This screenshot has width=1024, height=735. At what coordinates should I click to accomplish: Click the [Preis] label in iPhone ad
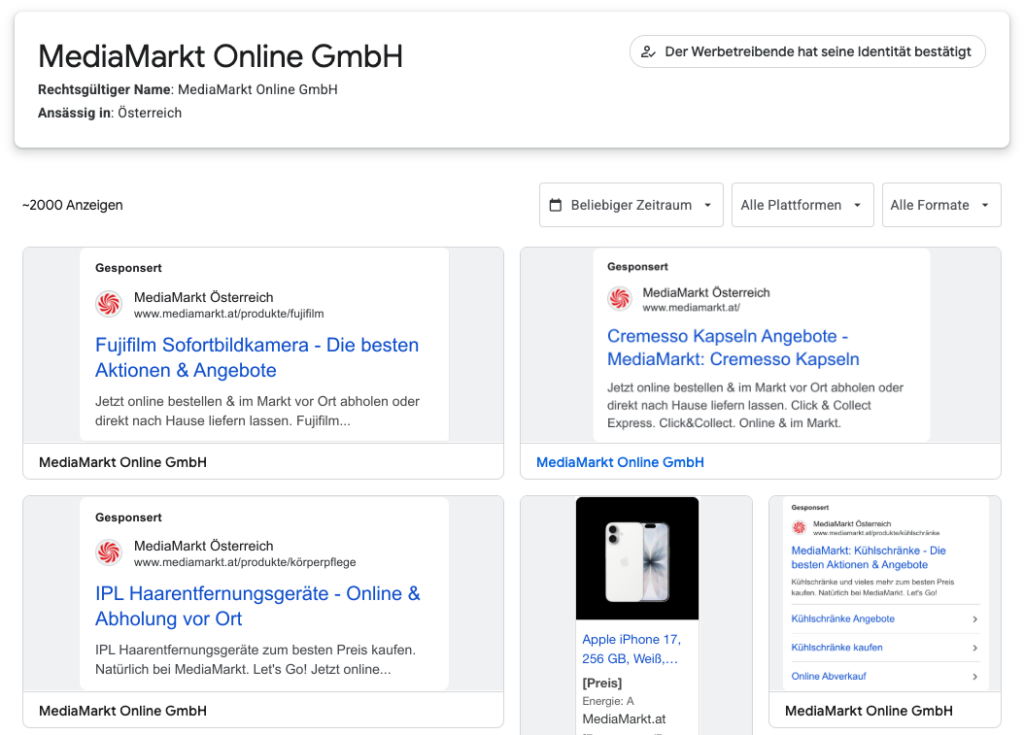(x=602, y=683)
